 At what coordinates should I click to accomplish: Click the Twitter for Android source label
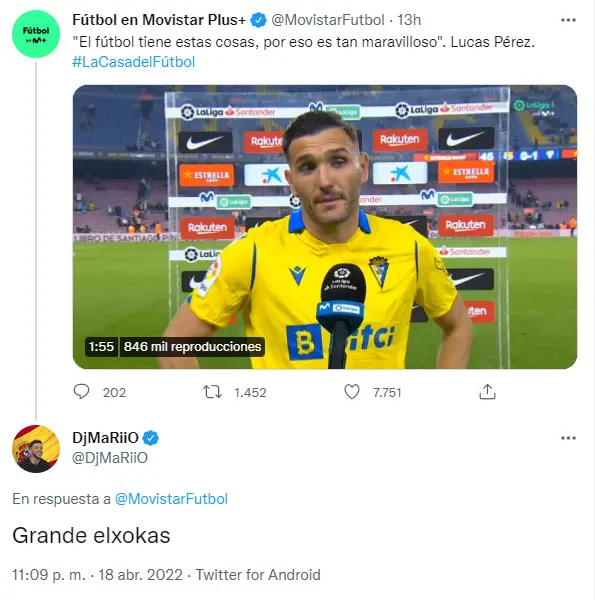(x=258, y=575)
